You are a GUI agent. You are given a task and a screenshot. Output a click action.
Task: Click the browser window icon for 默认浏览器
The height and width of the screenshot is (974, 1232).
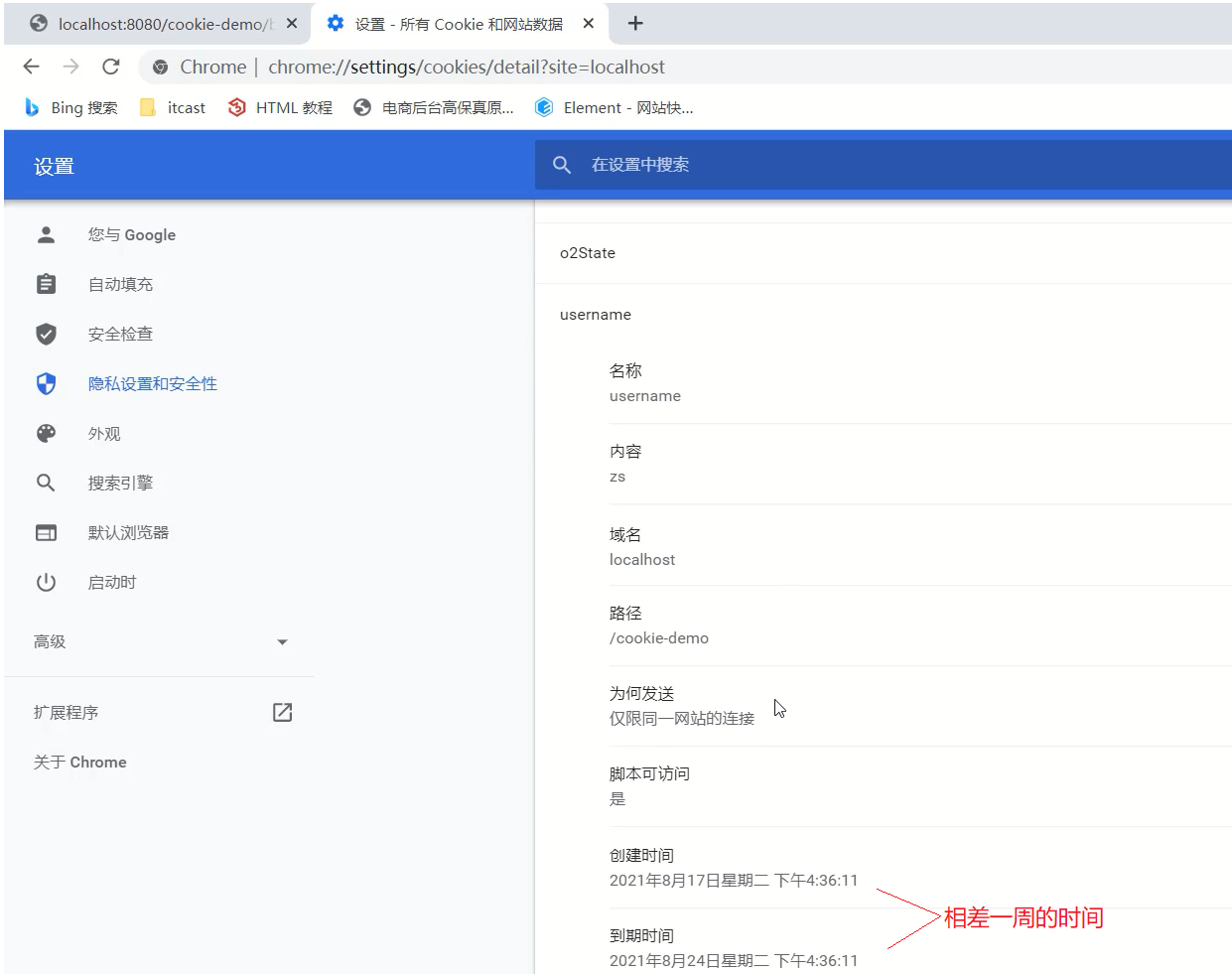click(x=46, y=532)
